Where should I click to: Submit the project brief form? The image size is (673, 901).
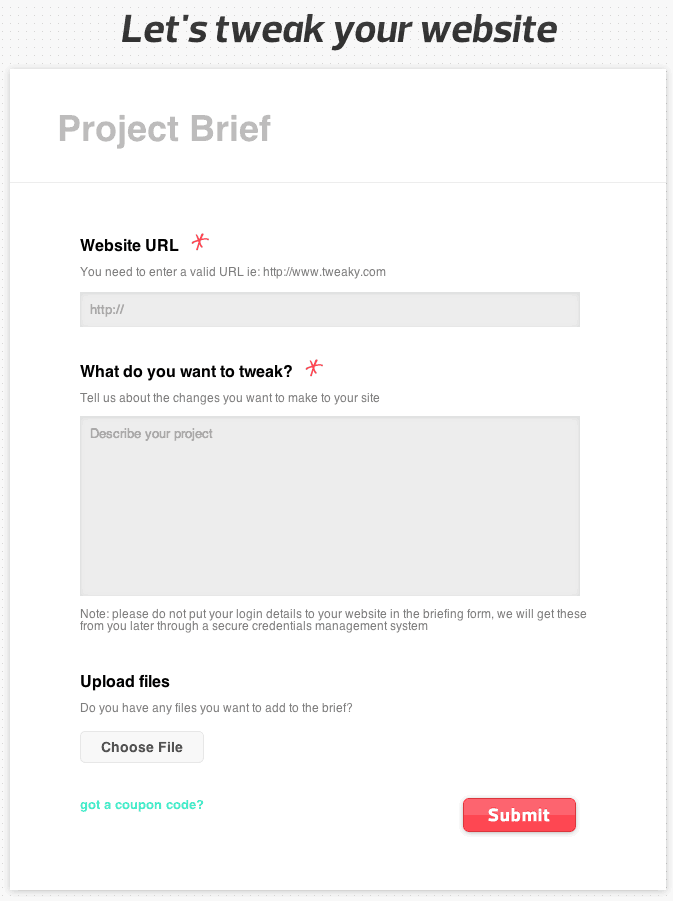pos(519,815)
